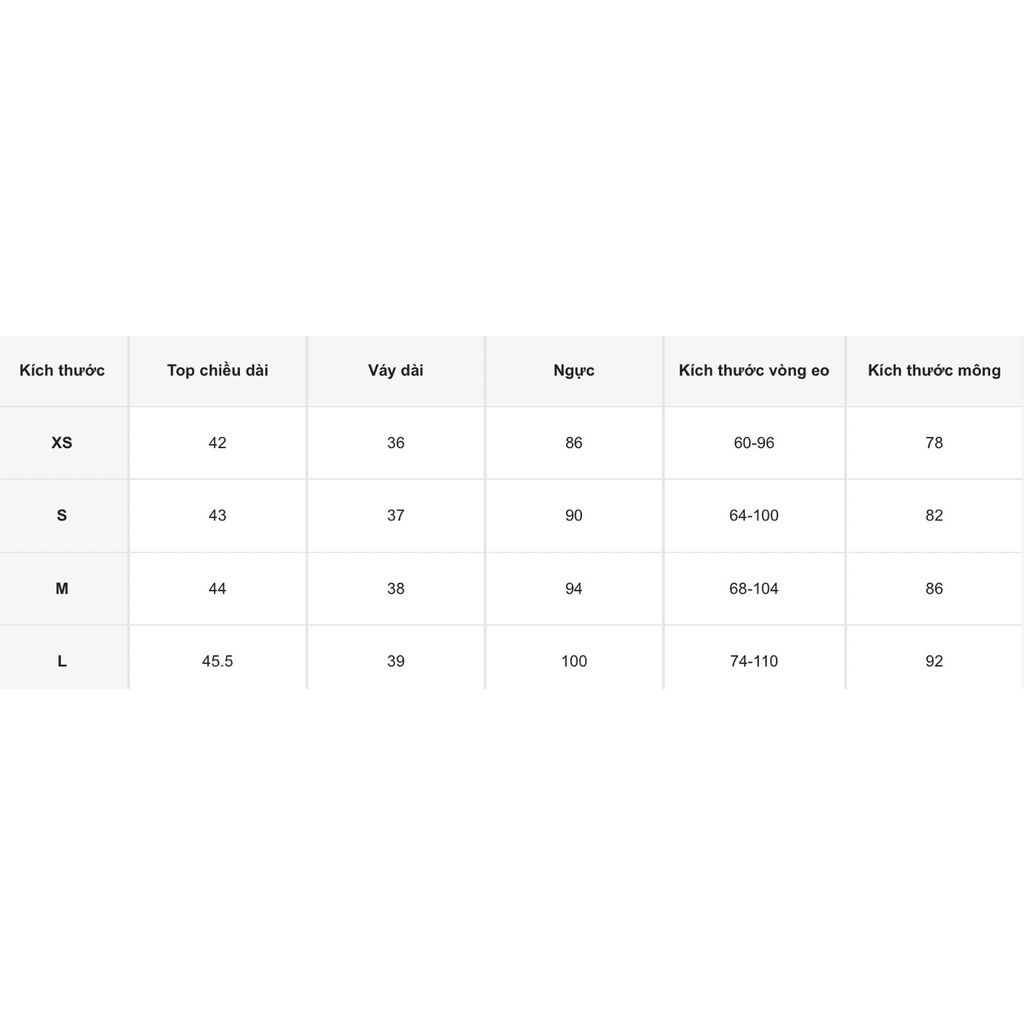1024x1024 pixels.
Task: Click the M size row label
Action: (x=62, y=589)
